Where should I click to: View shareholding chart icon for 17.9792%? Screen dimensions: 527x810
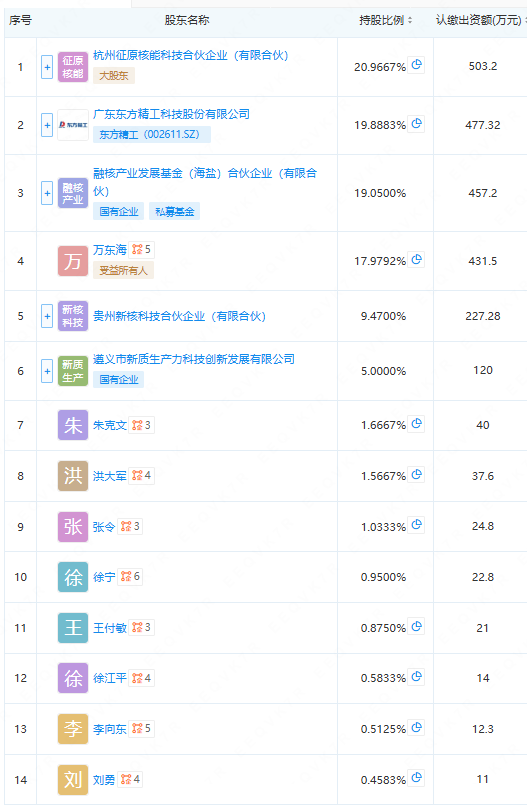[x=416, y=260]
